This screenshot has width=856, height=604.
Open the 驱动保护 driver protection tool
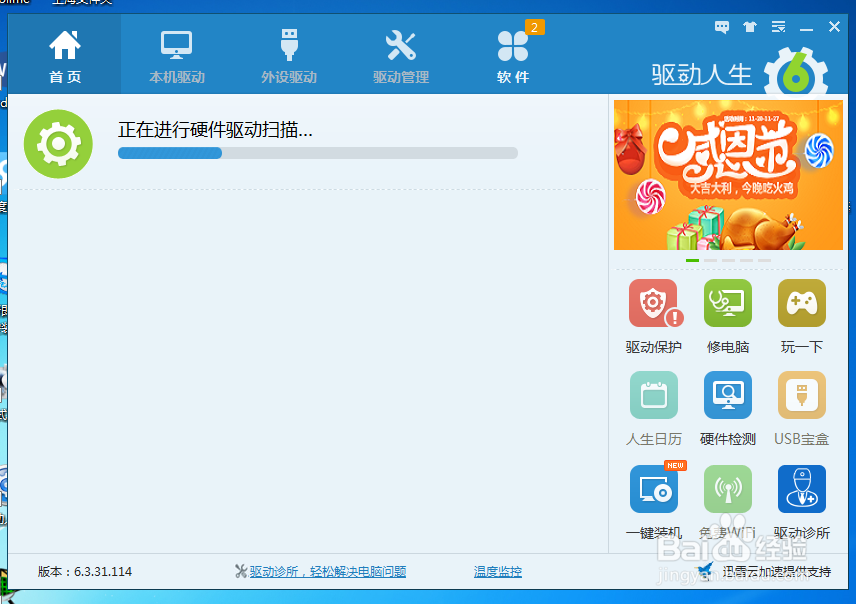pyautogui.click(x=653, y=304)
